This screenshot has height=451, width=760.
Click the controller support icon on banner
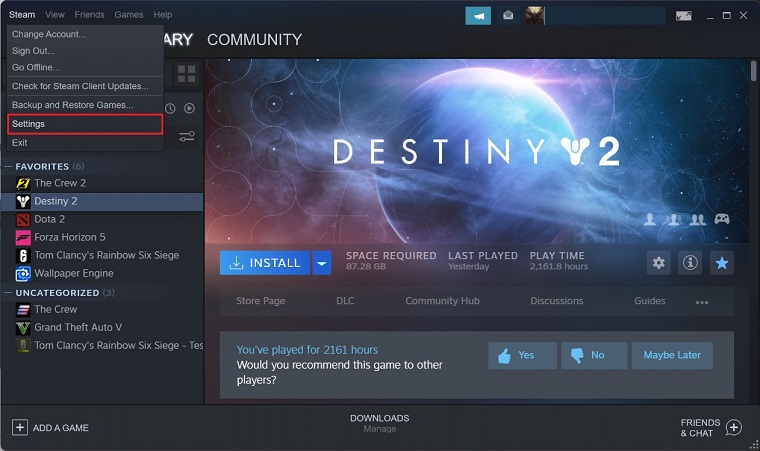[x=722, y=219]
